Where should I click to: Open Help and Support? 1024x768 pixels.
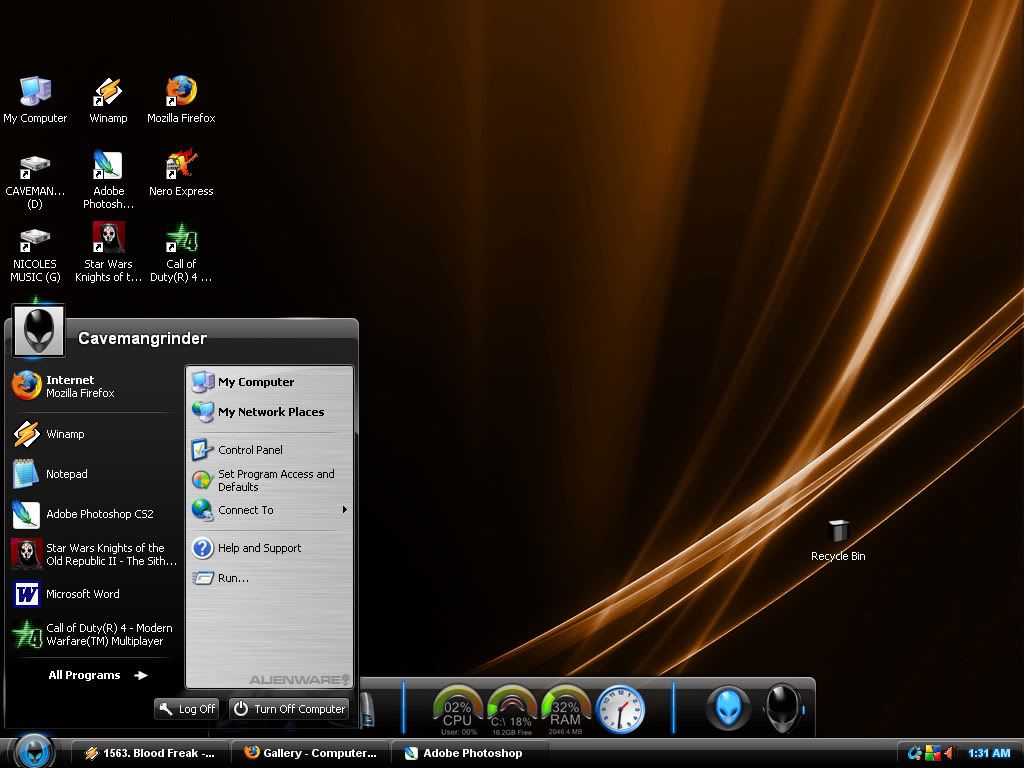click(x=270, y=548)
